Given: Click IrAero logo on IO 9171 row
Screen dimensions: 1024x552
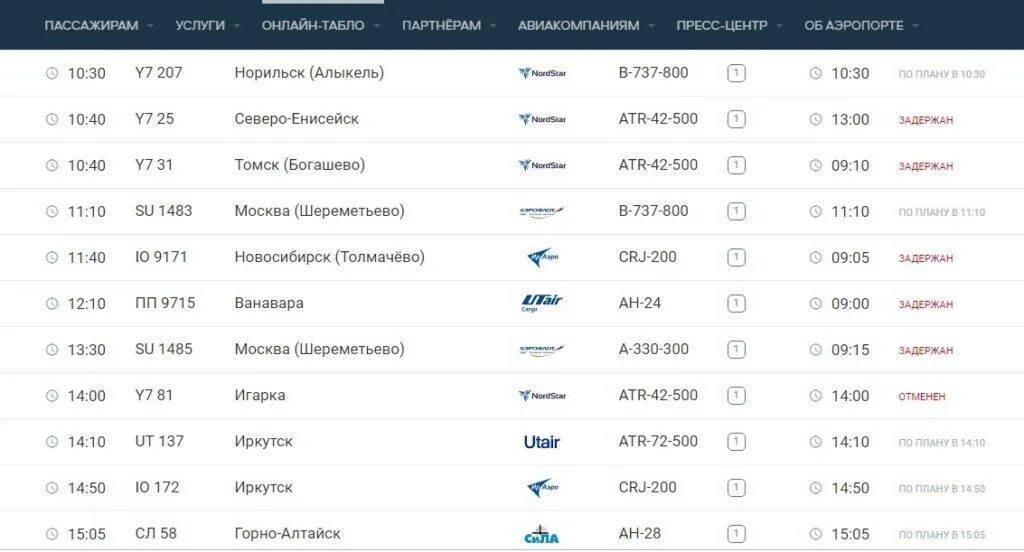Looking at the screenshot, I should [x=542, y=257].
